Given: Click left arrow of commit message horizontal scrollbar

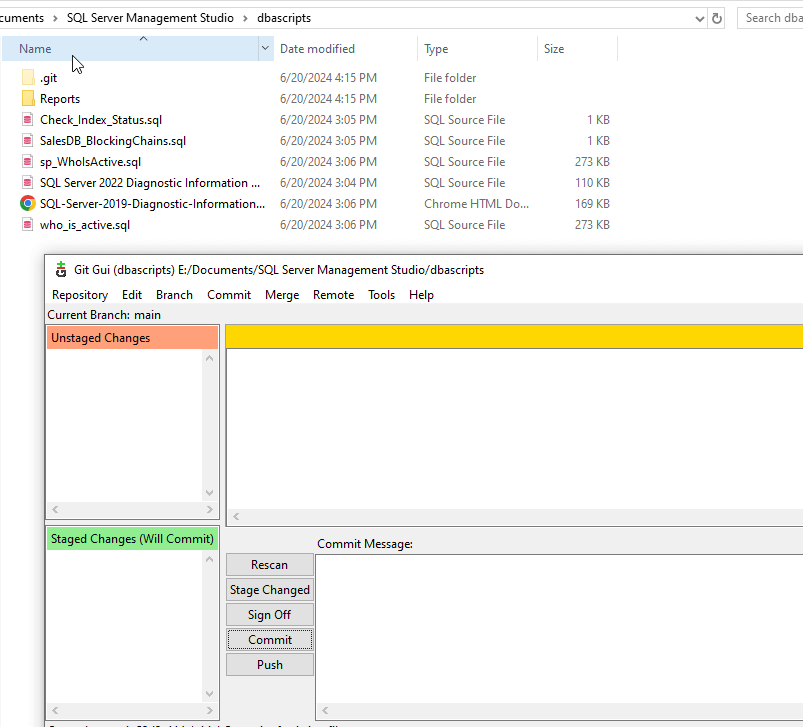Looking at the screenshot, I should (325, 711).
